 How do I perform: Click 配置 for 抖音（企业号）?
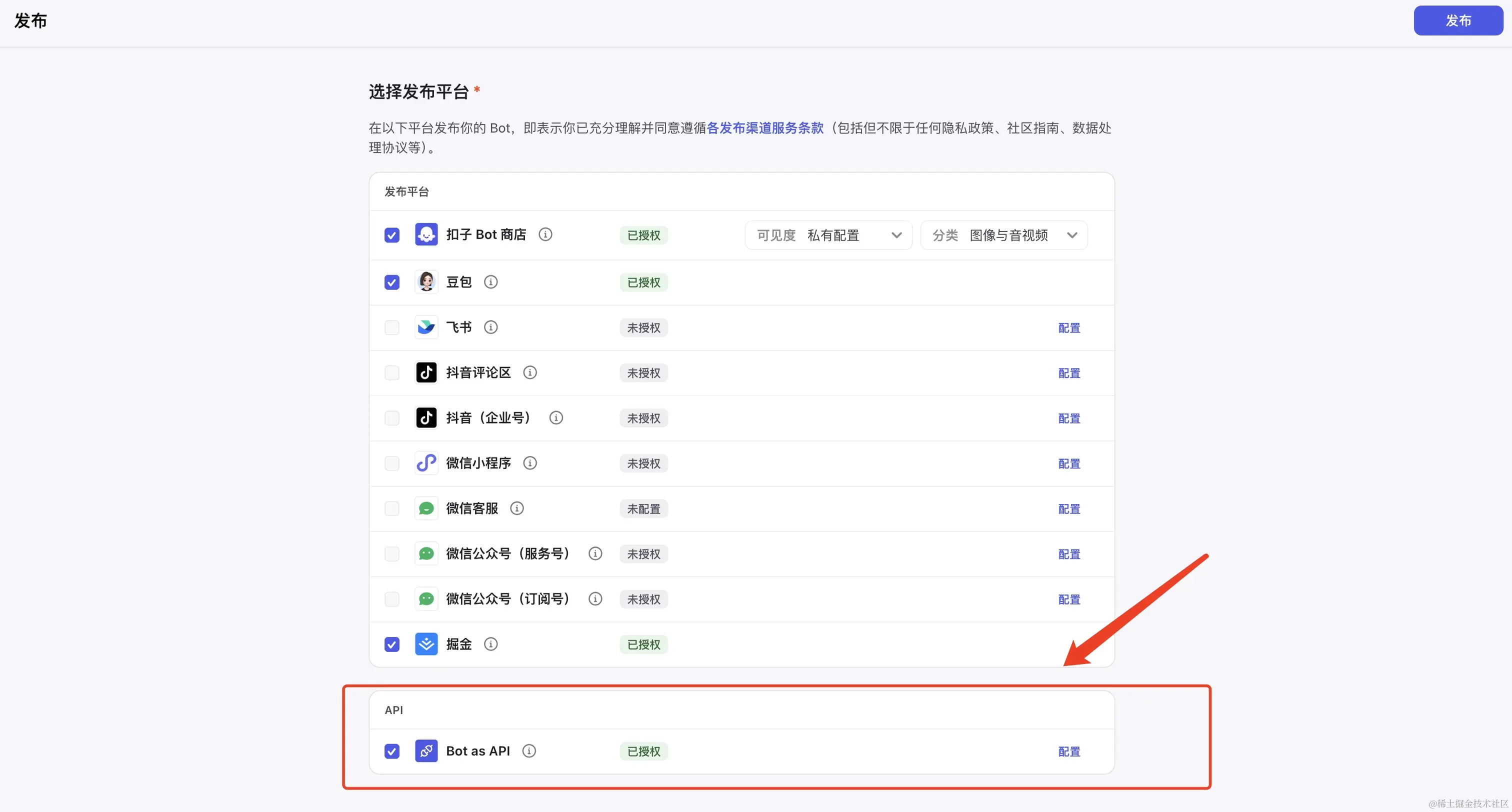pos(1069,418)
